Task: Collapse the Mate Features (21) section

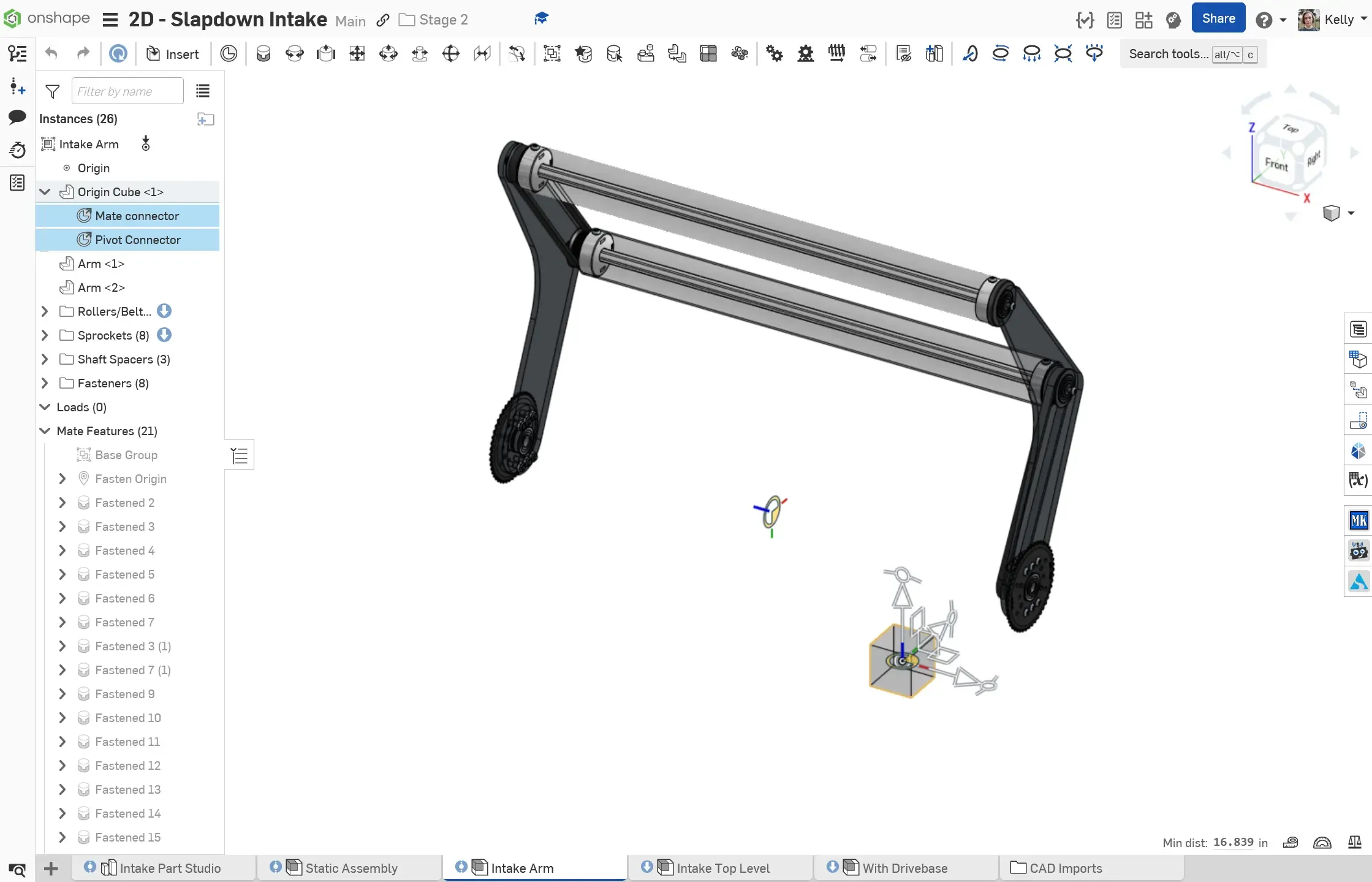Action: (45, 431)
